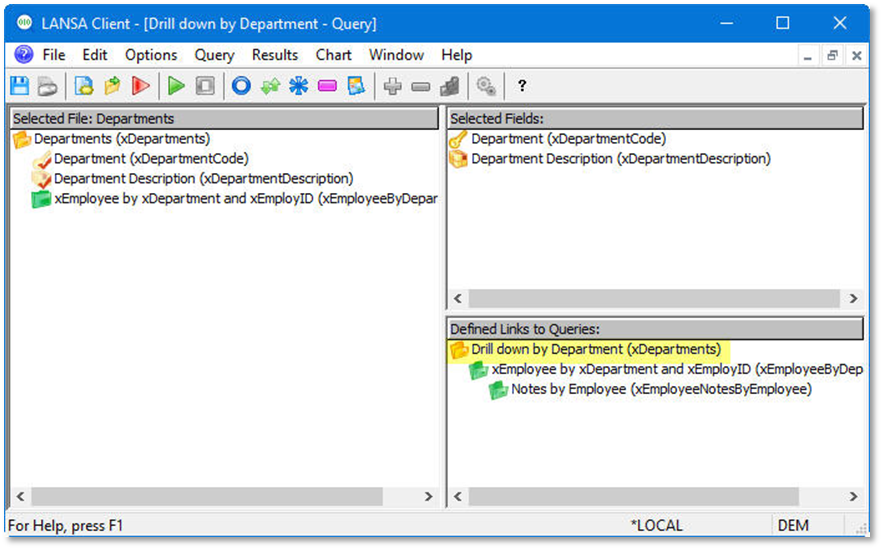Screen dimensions: 882x549
Task: Click right arrow of Selected Fields scrollbar
Action: tap(853, 298)
